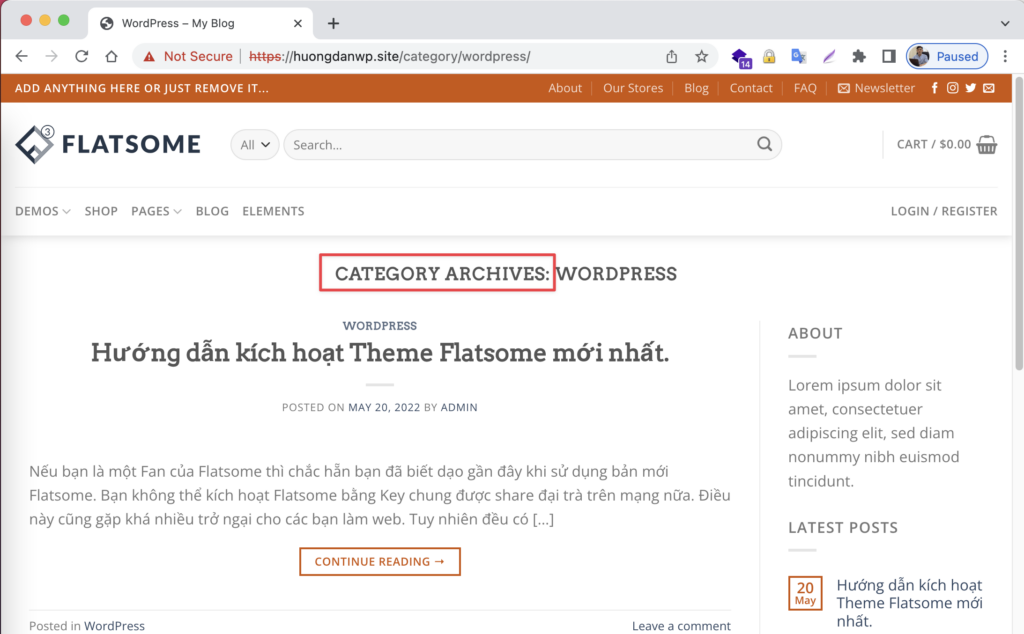Click the vertical page scrollbar
Viewport: 1024px width, 634px height.
(x=1018, y=222)
